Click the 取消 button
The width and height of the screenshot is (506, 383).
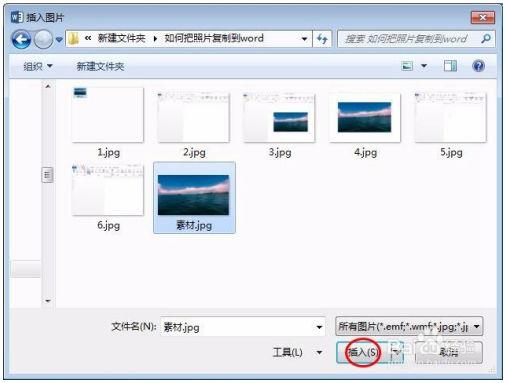449,352
